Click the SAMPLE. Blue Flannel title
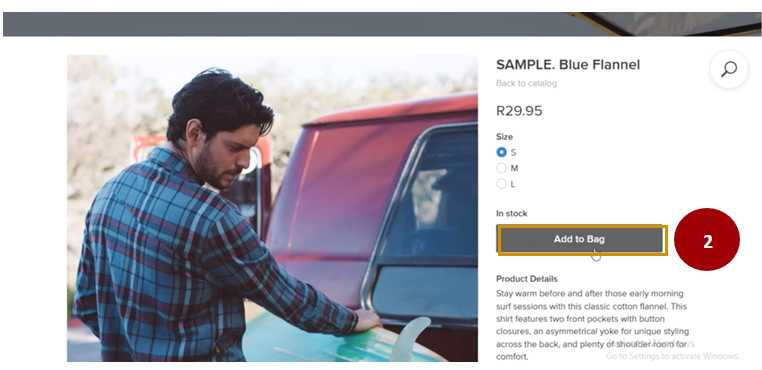This screenshot has width=762, height=370. pyautogui.click(x=568, y=65)
